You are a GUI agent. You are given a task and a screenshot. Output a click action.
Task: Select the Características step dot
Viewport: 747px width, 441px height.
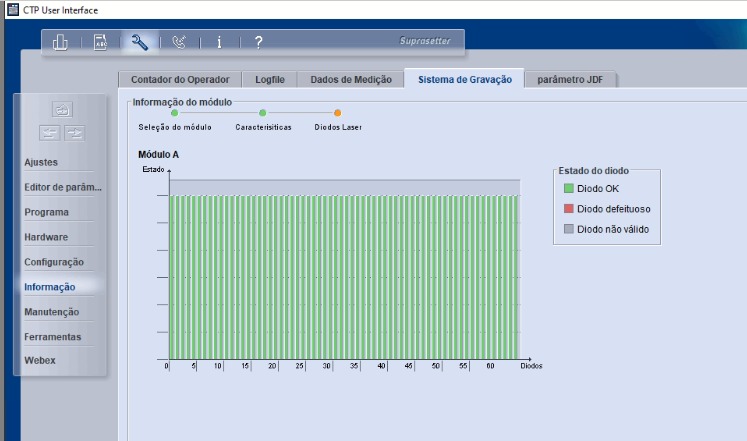pos(263,113)
